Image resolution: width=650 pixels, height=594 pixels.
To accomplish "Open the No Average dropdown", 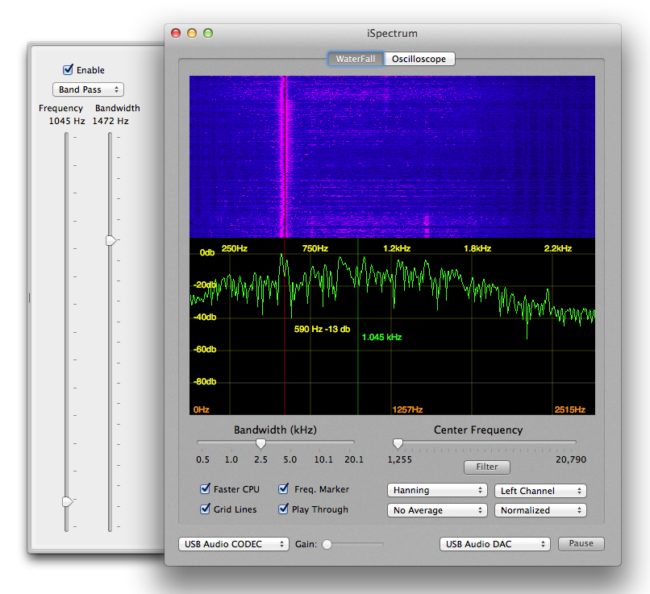I will (x=436, y=510).
